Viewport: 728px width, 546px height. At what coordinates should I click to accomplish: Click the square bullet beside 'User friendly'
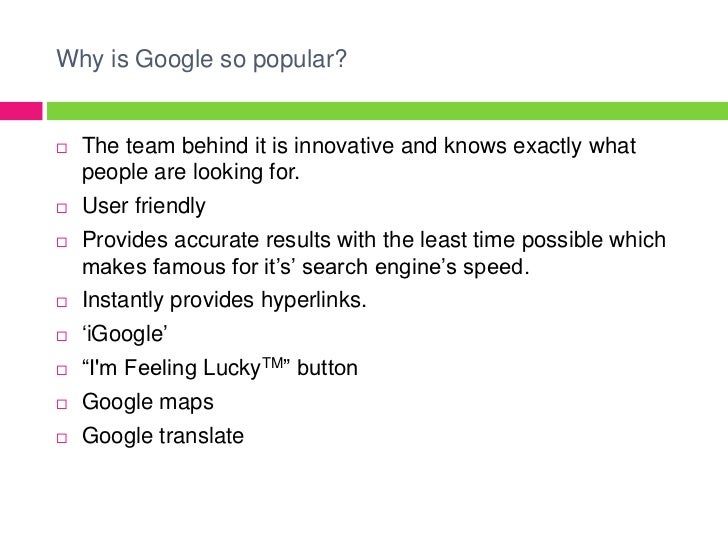(62, 208)
